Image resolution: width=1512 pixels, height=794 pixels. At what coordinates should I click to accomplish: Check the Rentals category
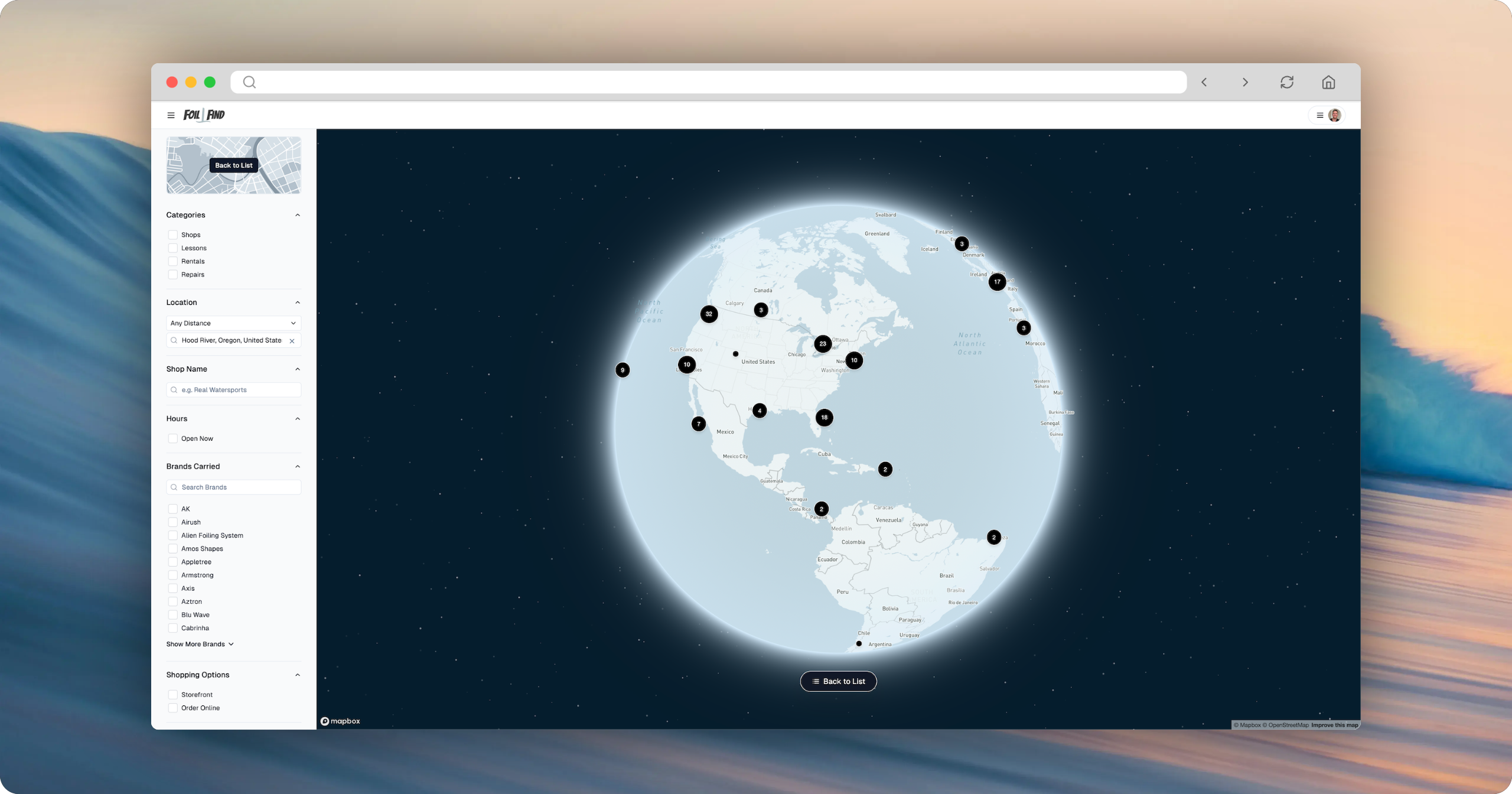point(173,261)
